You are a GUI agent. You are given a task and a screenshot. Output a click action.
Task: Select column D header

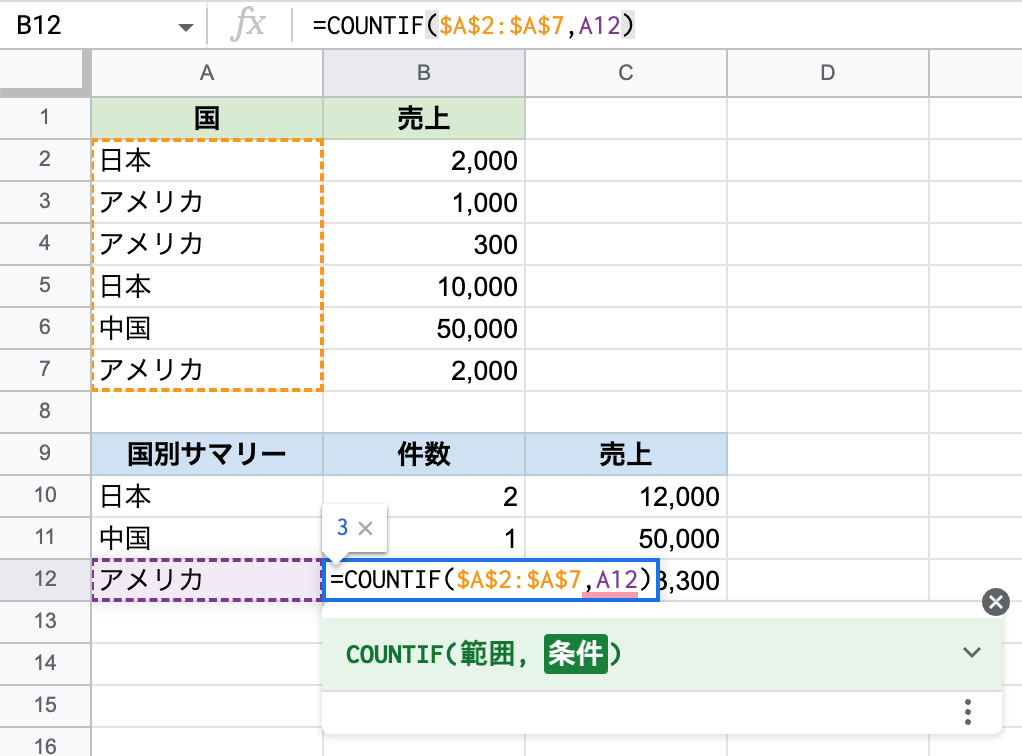827,72
